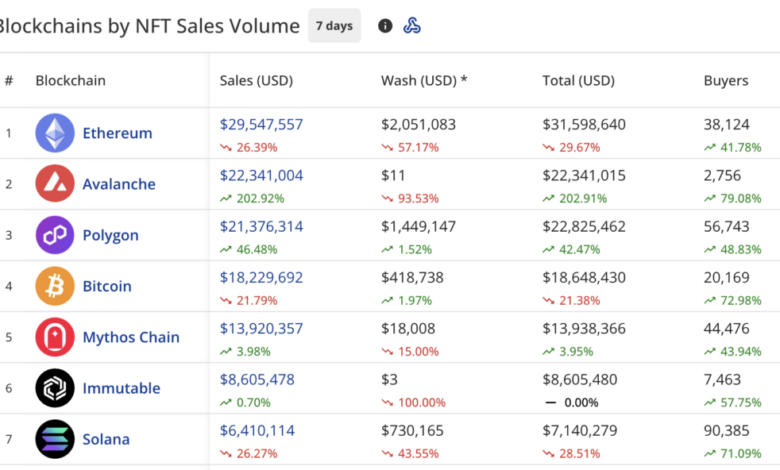The image size is (780, 470).
Task: Select Ethereum wash value $2,051,083
Action: click(x=418, y=124)
